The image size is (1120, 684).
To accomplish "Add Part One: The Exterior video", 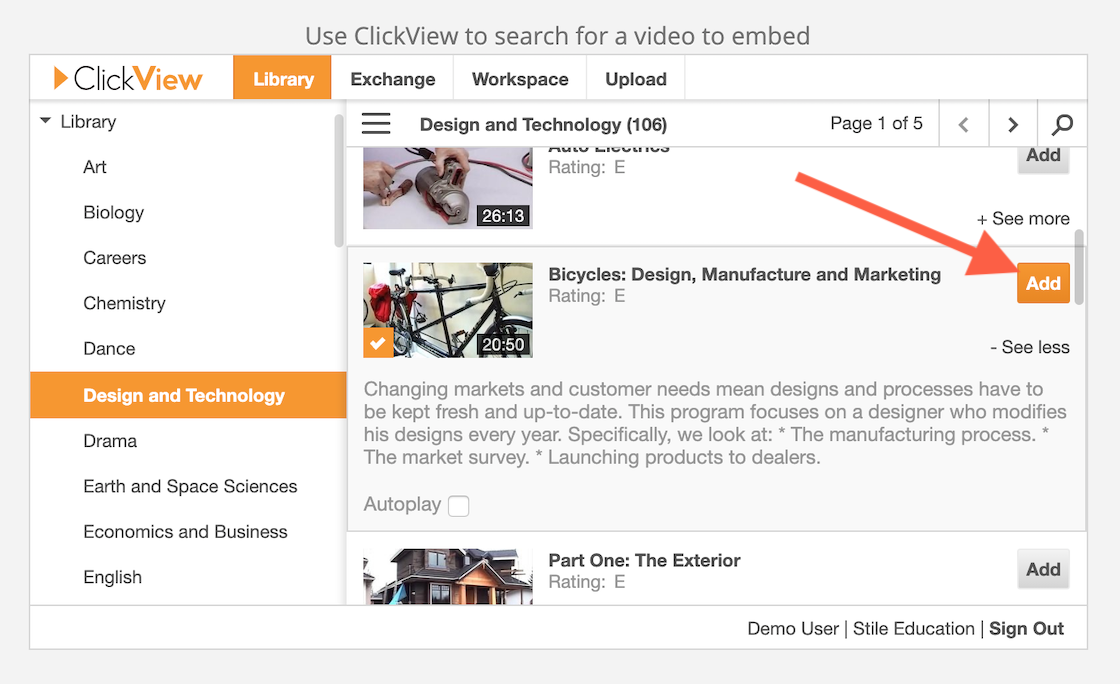I will (1043, 569).
